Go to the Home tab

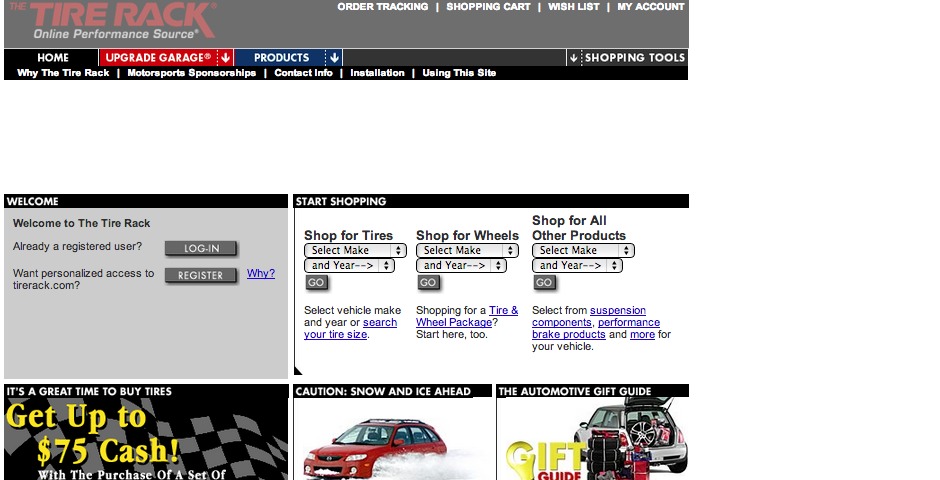click(x=53, y=58)
